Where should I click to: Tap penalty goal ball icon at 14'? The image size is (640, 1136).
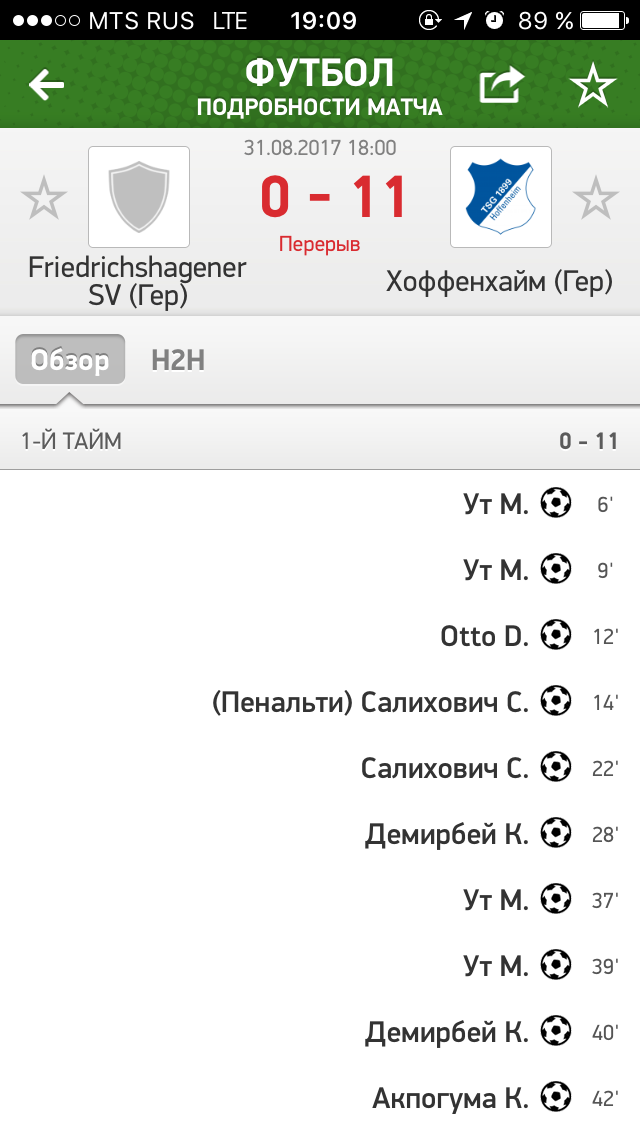tap(556, 701)
